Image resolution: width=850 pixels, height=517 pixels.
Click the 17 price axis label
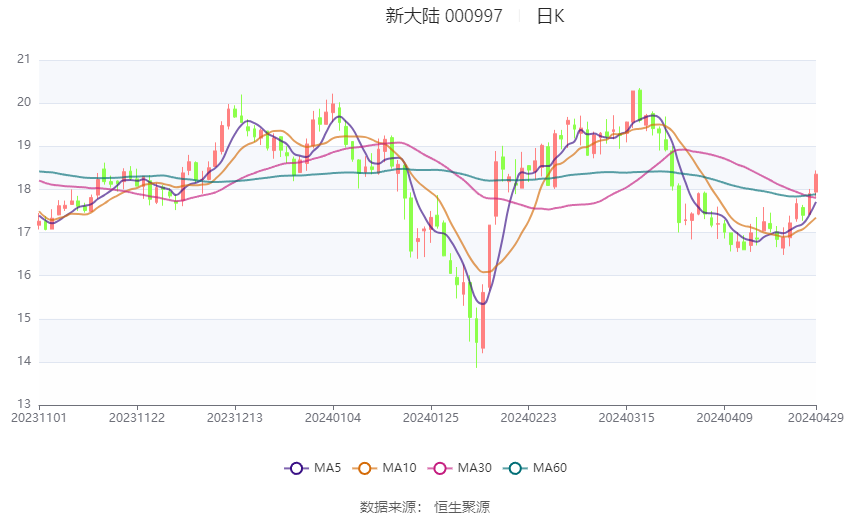pyautogui.click(x=24, y=232)
